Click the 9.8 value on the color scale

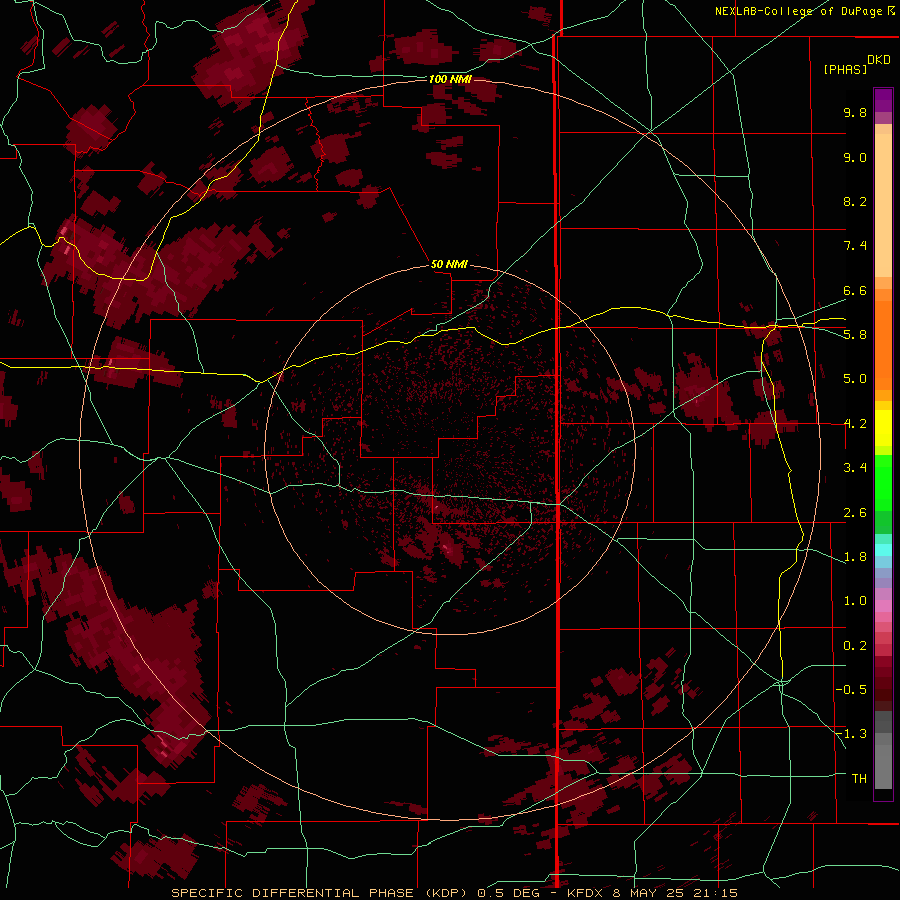[855, 112]
